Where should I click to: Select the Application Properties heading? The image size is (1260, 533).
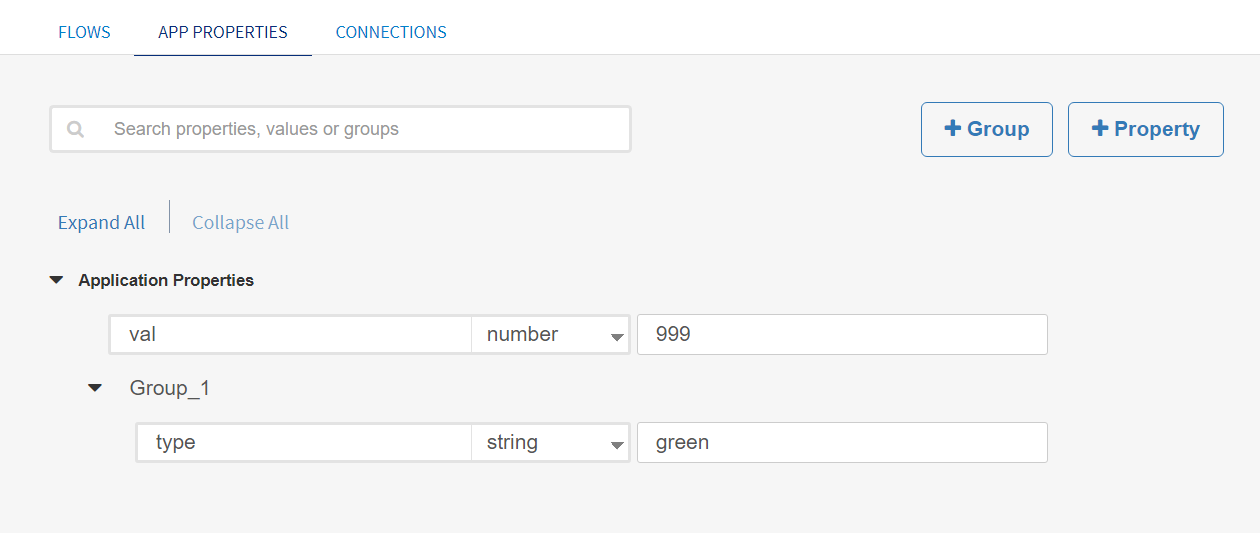click(x=166, y=280)
